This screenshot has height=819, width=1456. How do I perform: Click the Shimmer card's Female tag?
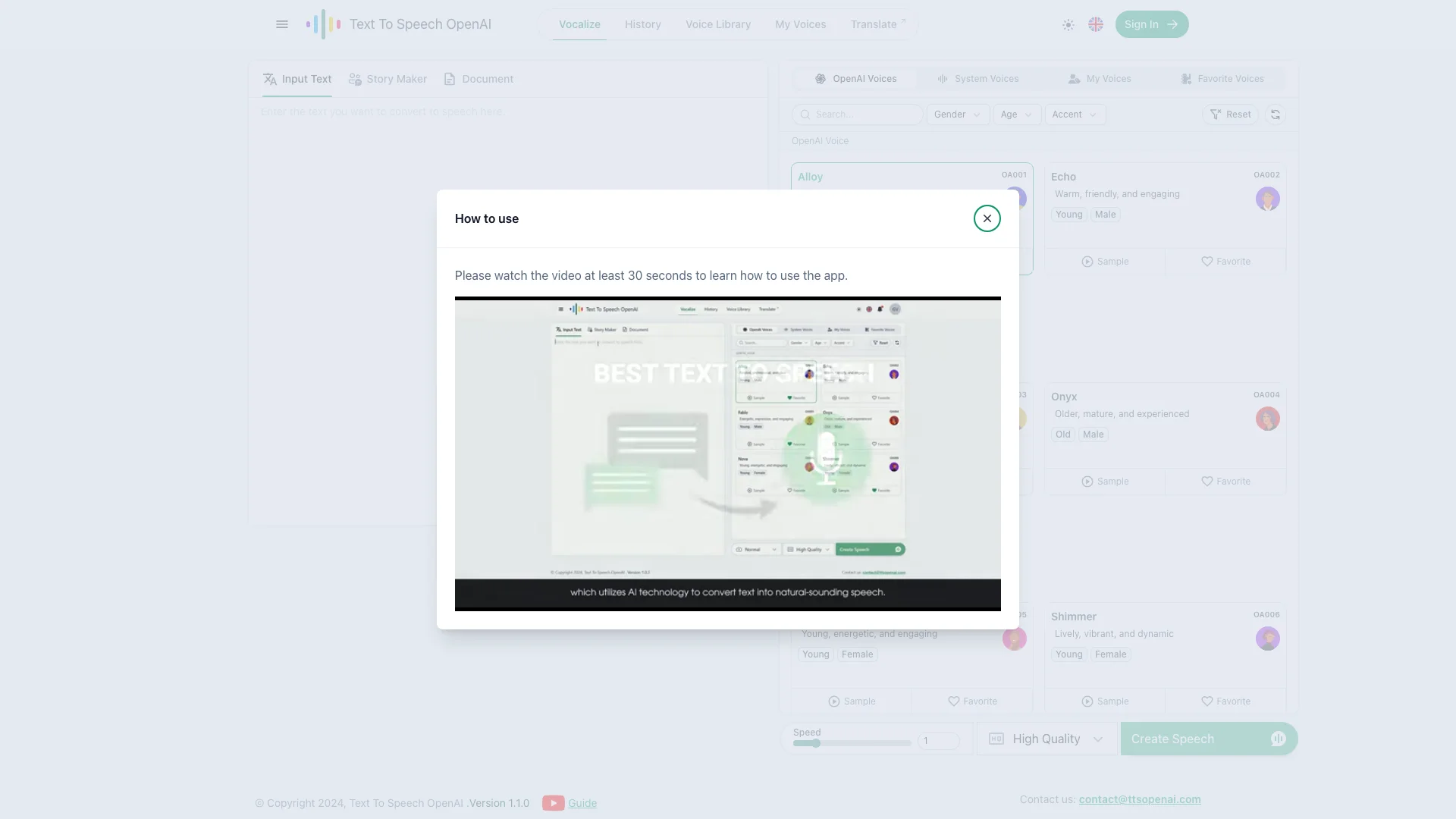coord(1110,654)
